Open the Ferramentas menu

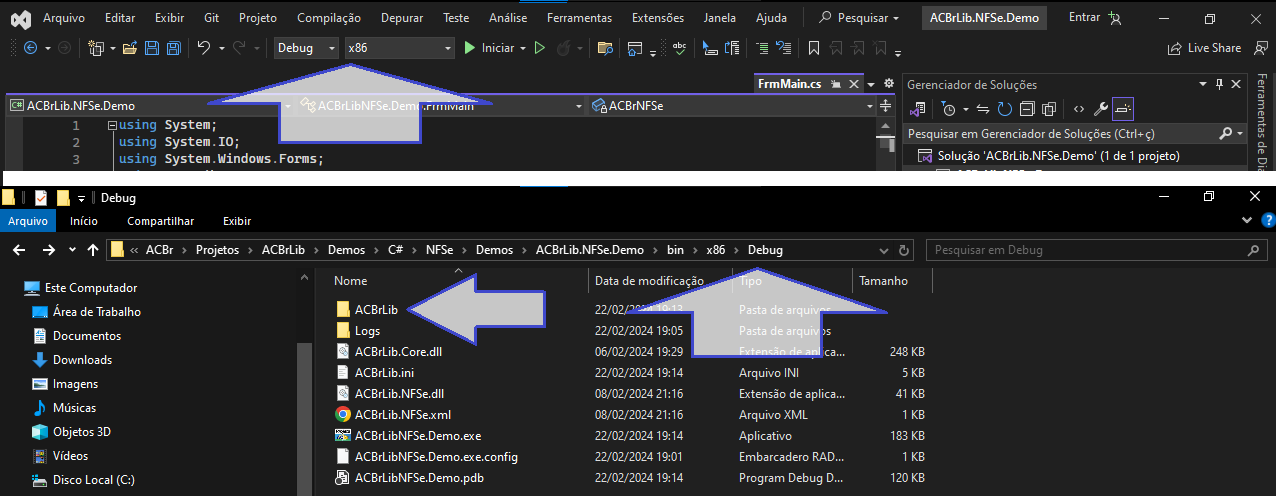[x=580, y=18]
